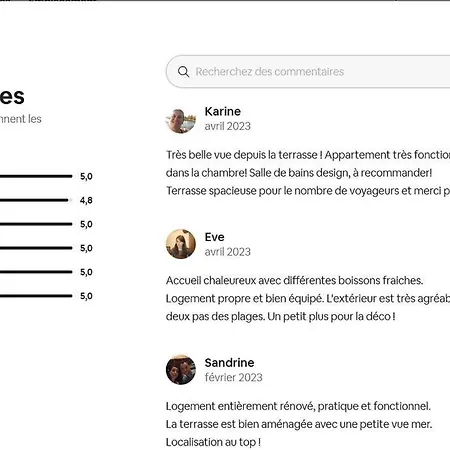The image size is (450, 450).
Task: Click the bottom 5,0 rating bar
Action: coord(36,296)
